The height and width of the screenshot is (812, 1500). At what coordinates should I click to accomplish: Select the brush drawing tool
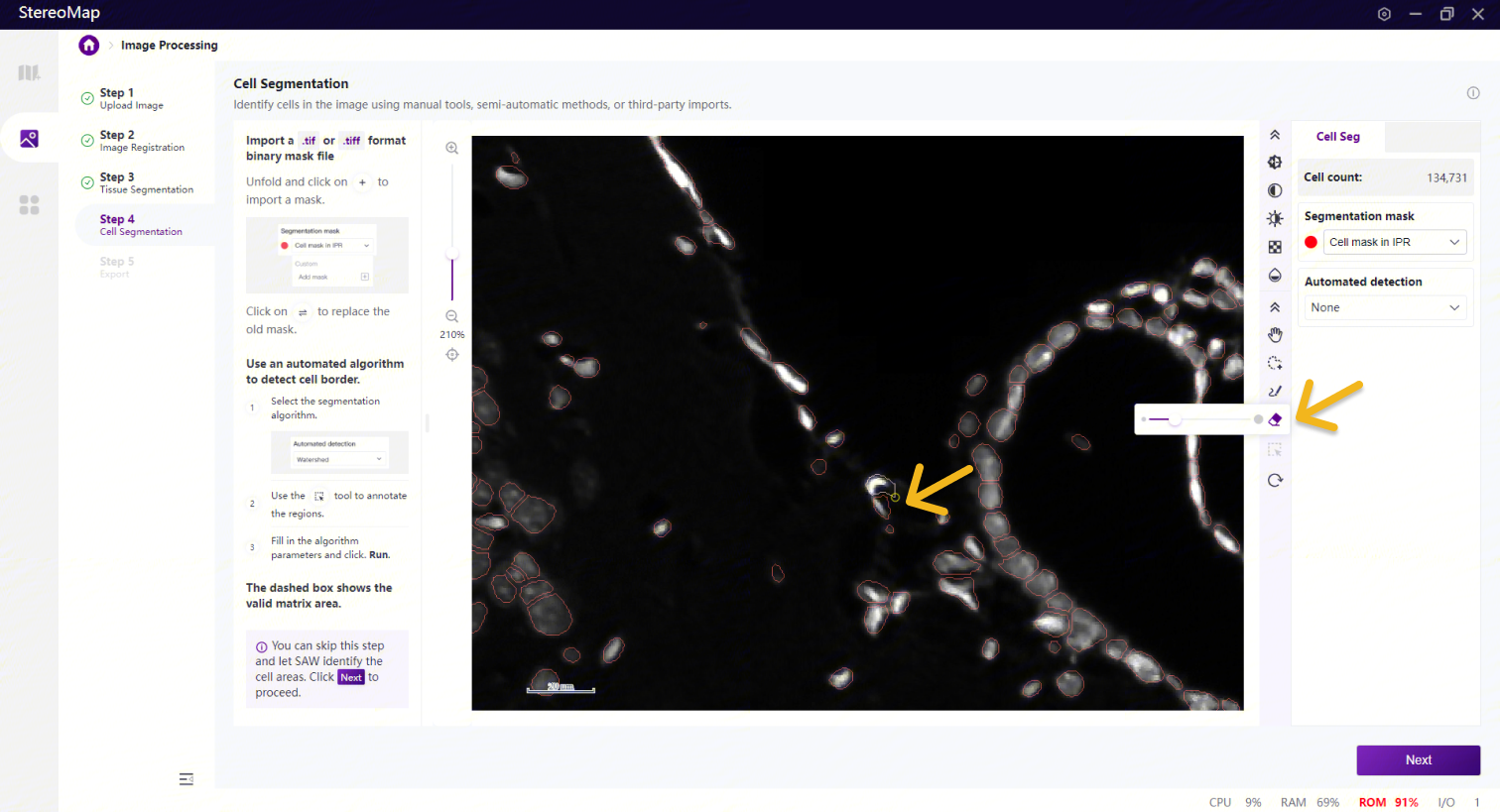pos(1275,392)
